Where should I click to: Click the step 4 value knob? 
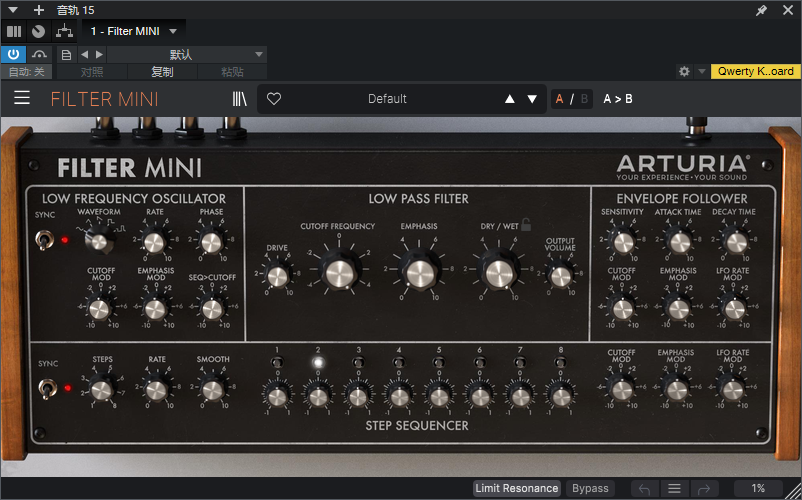(x=399, y=396)
